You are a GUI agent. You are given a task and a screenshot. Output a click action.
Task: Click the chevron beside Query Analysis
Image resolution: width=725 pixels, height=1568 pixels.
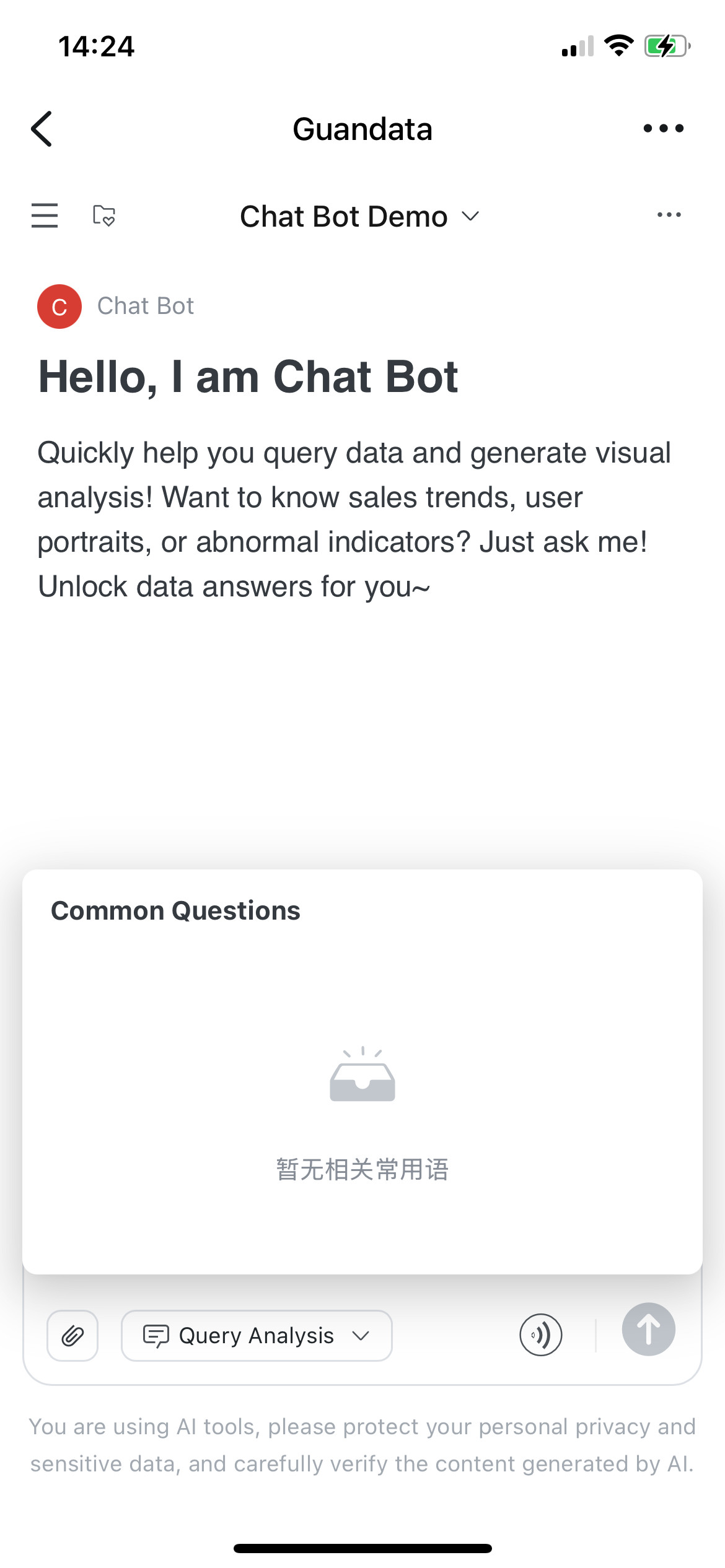361,1336
